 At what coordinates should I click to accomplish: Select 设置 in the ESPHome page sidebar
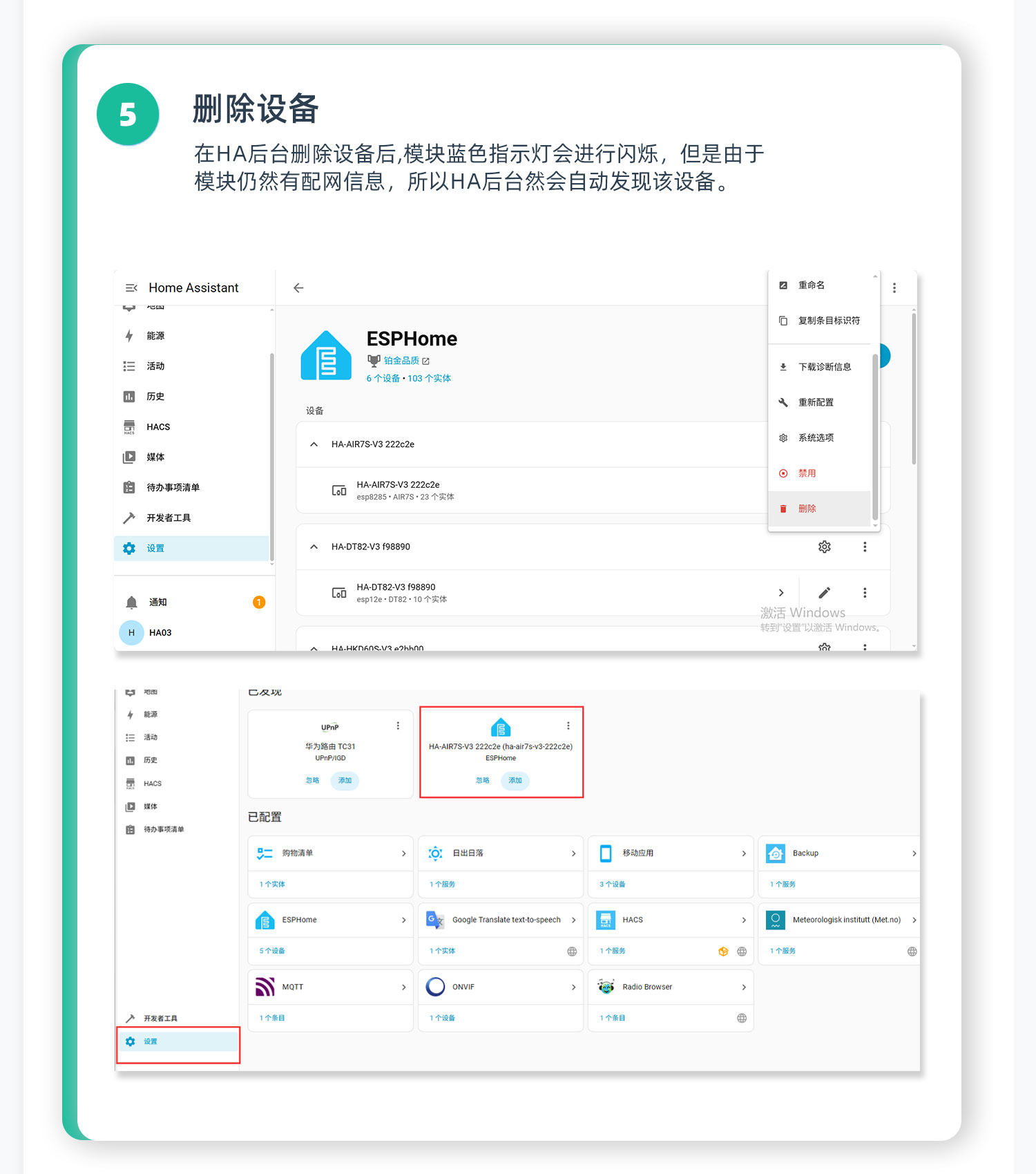coord(192,549)
